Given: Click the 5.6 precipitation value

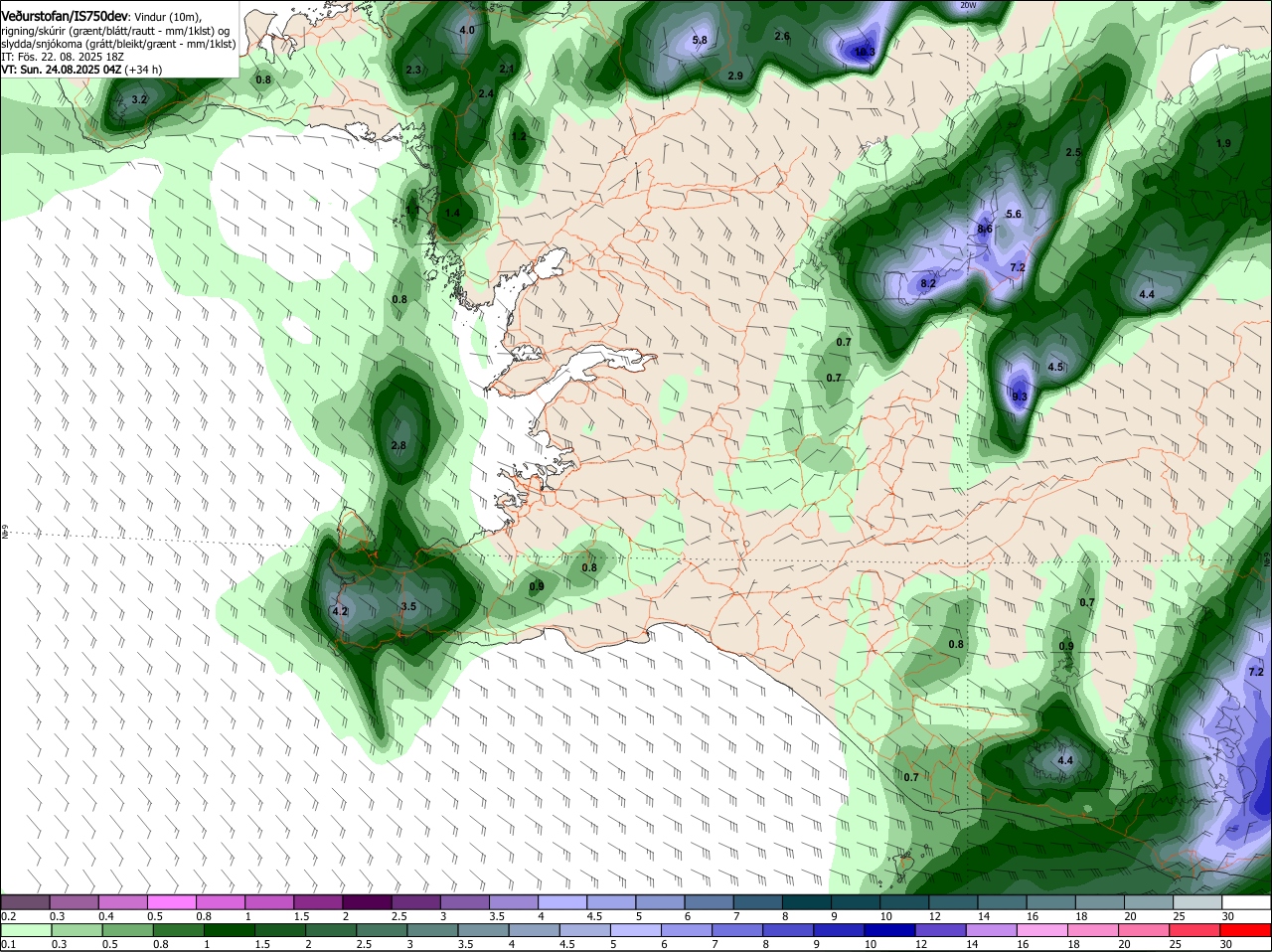Looking at the screenshot, I should pyautogui.click(x=1014, y=214).
